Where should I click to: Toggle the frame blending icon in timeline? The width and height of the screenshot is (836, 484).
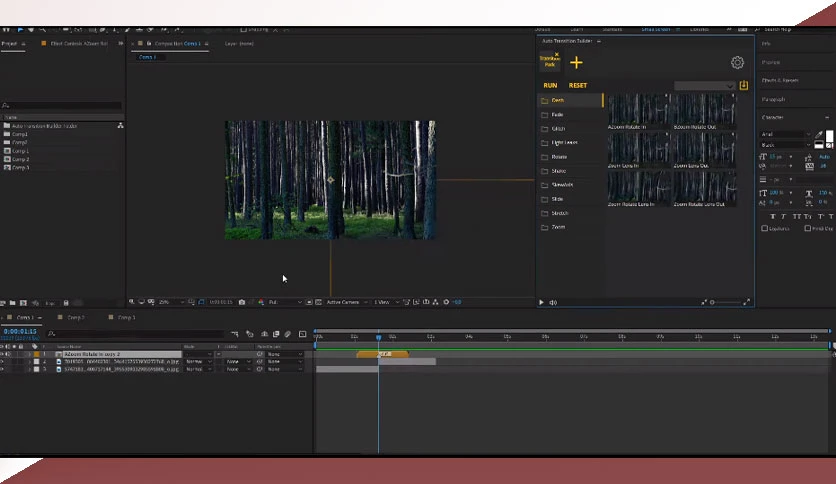276,334
